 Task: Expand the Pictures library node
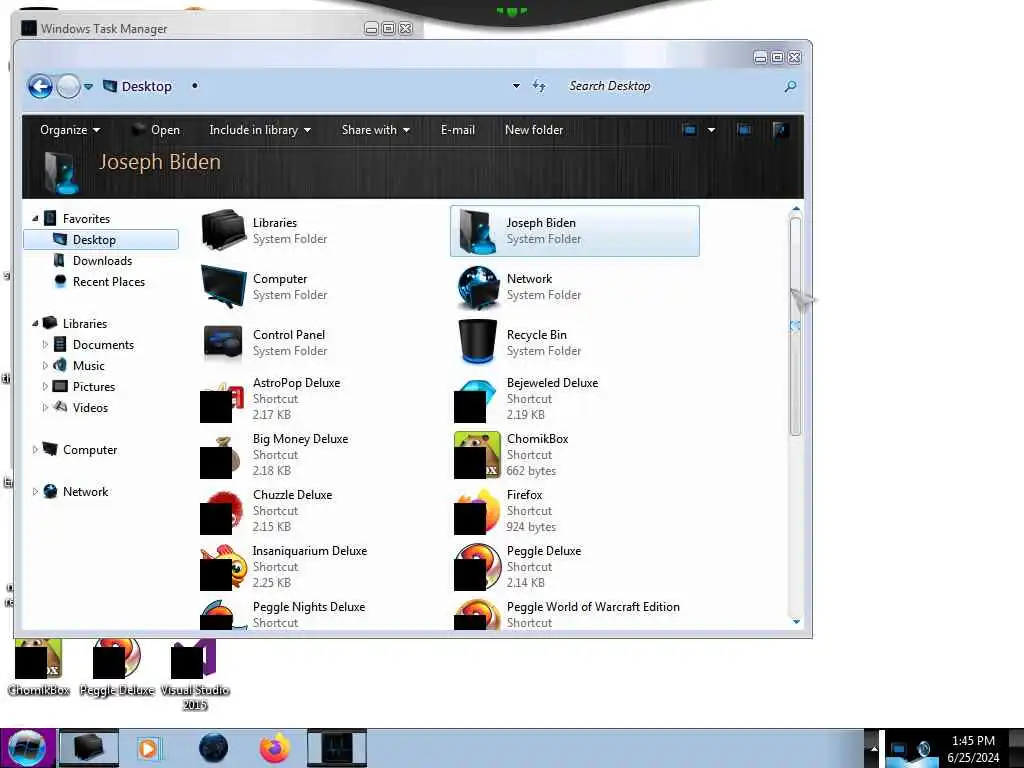click(x=45, y=387)
